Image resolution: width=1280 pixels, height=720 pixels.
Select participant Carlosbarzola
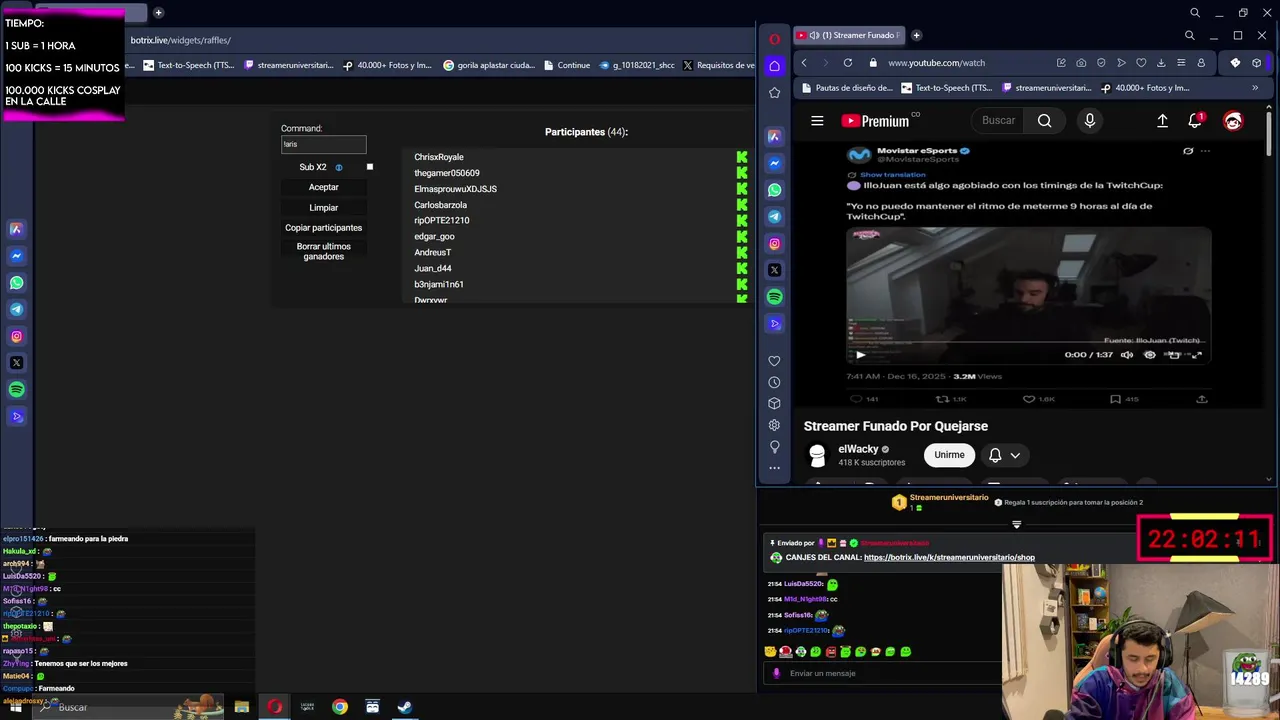(441, 205)
